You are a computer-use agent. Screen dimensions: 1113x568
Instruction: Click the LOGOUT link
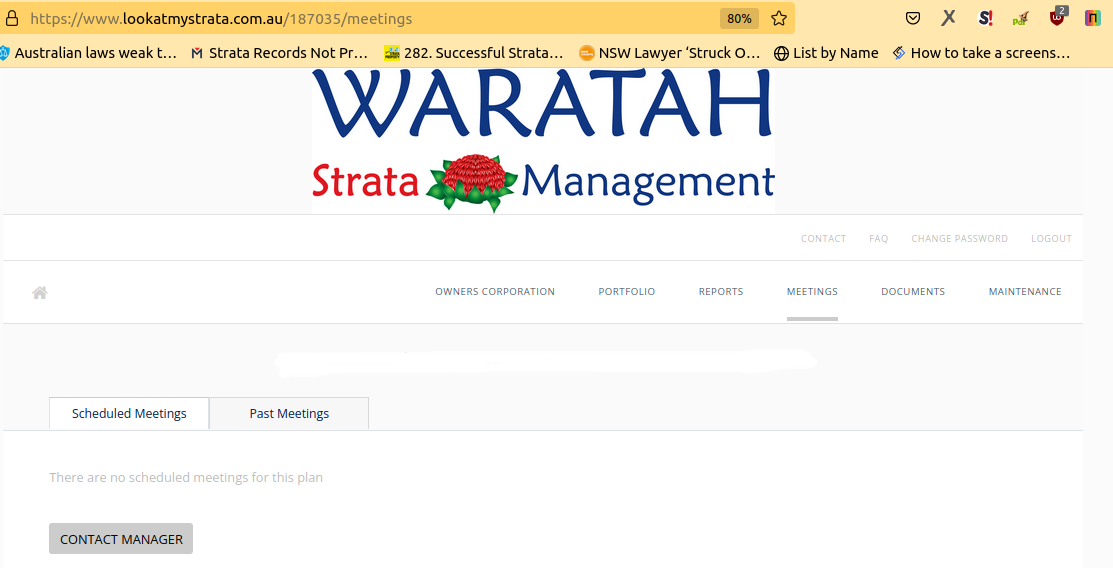click(x=1051, y=239)
